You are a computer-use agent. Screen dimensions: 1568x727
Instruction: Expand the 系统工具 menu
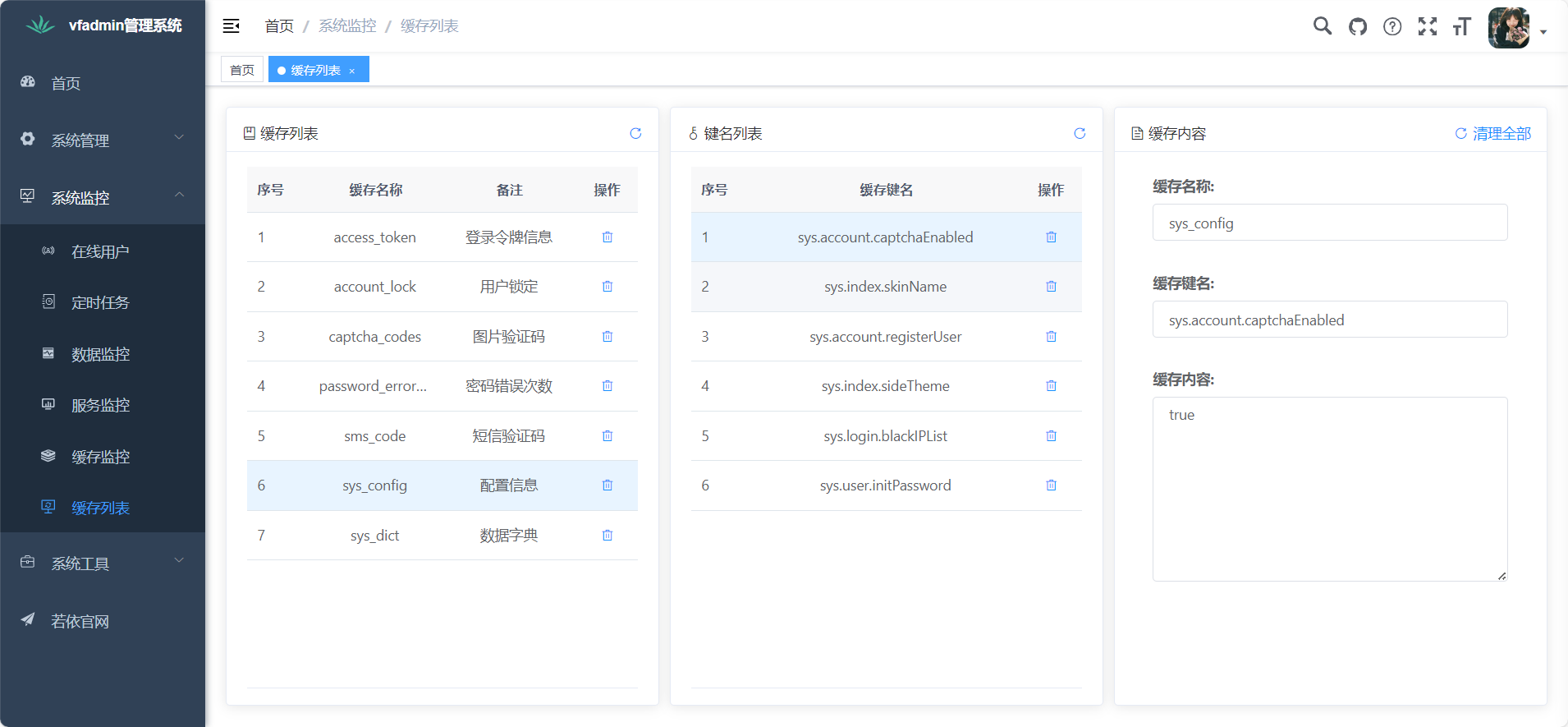[x=103, y=563]
